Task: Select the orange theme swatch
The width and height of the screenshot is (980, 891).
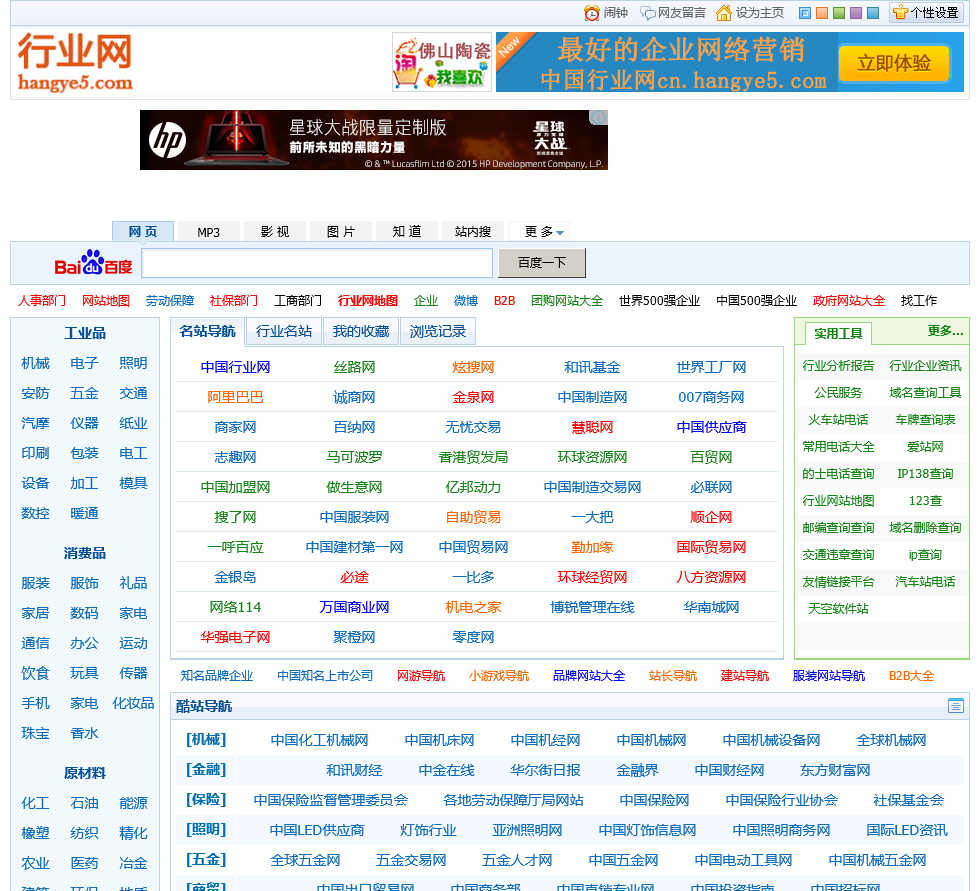Action: (x=822, y=13)
